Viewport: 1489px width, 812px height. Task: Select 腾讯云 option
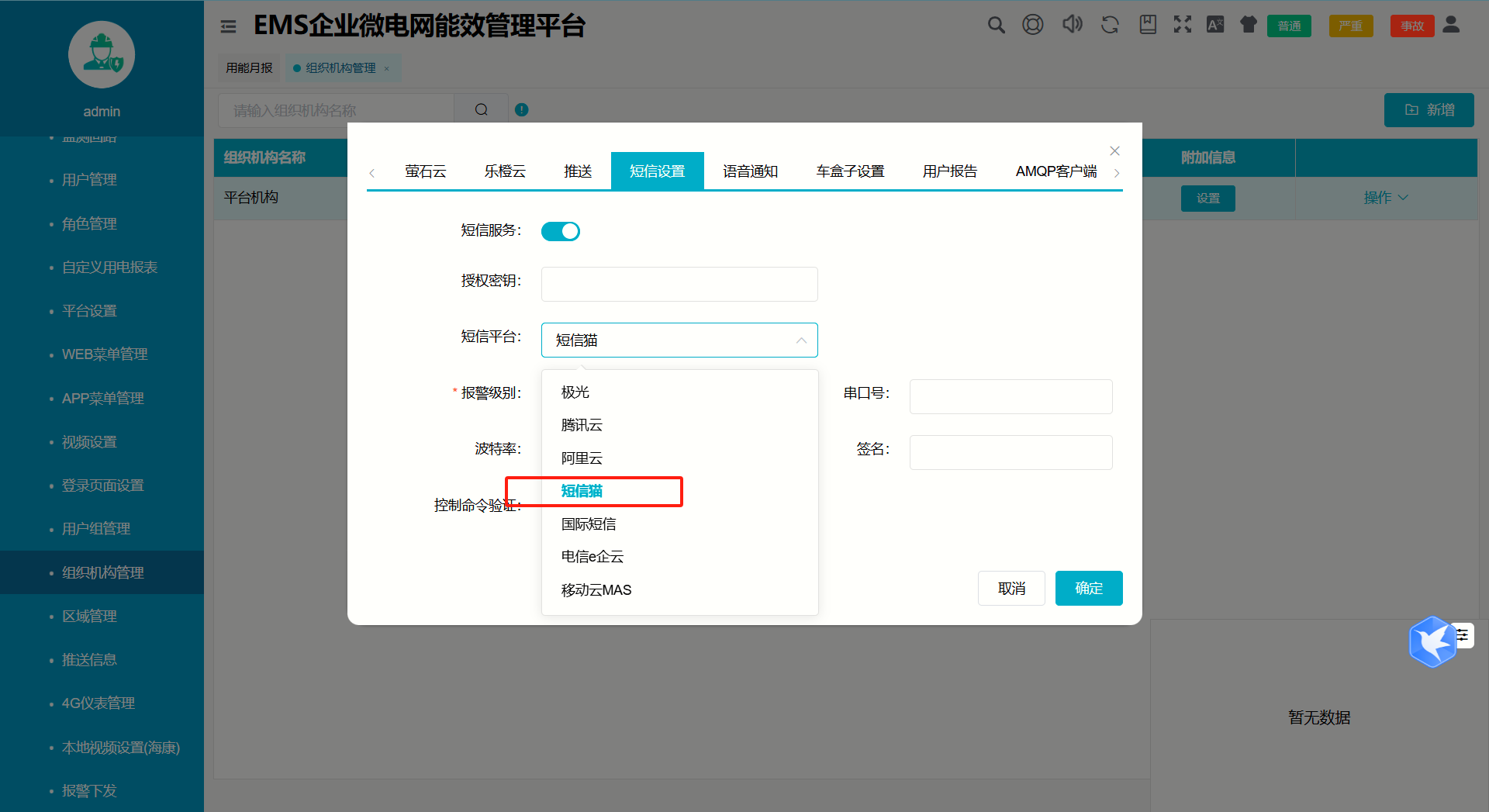tap(679, 425)
